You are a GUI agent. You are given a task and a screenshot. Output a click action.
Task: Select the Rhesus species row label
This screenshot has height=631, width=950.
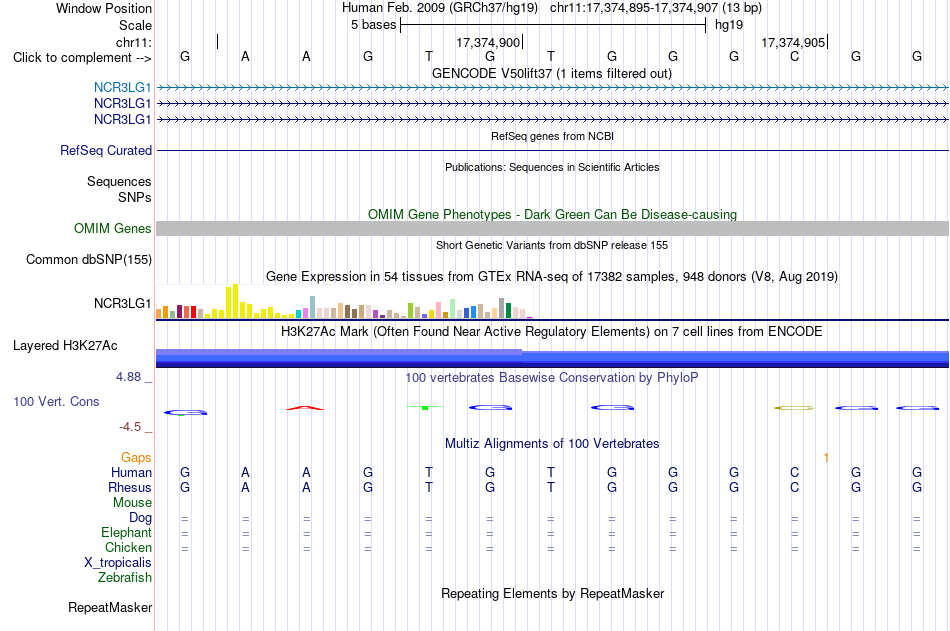(130, 487)
